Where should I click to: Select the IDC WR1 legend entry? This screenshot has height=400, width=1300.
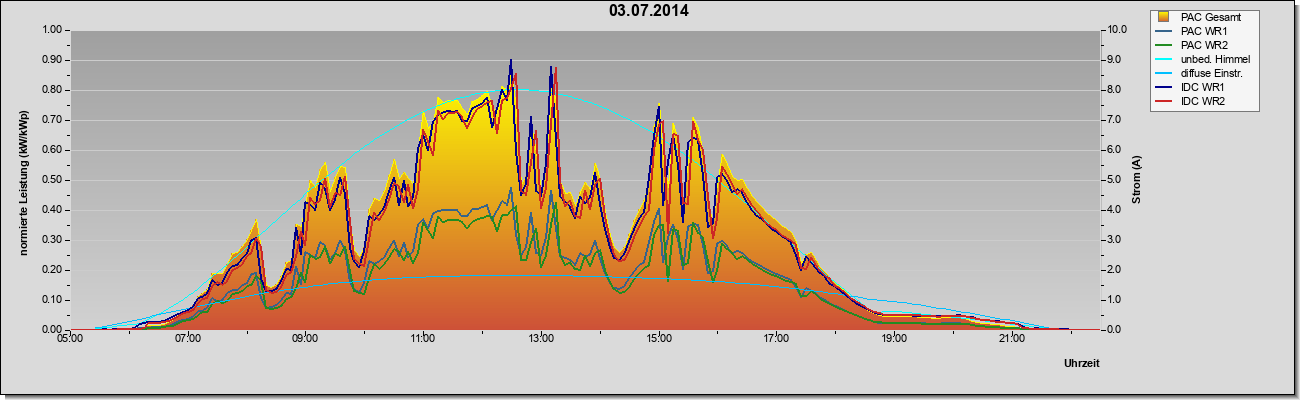(1194, 87)
